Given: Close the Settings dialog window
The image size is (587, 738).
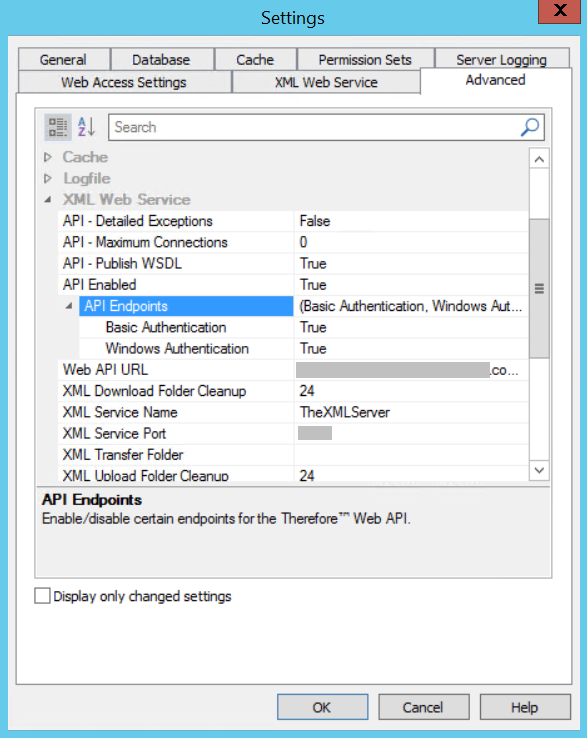Looking at the screenshot, I should tap(559, 10).
